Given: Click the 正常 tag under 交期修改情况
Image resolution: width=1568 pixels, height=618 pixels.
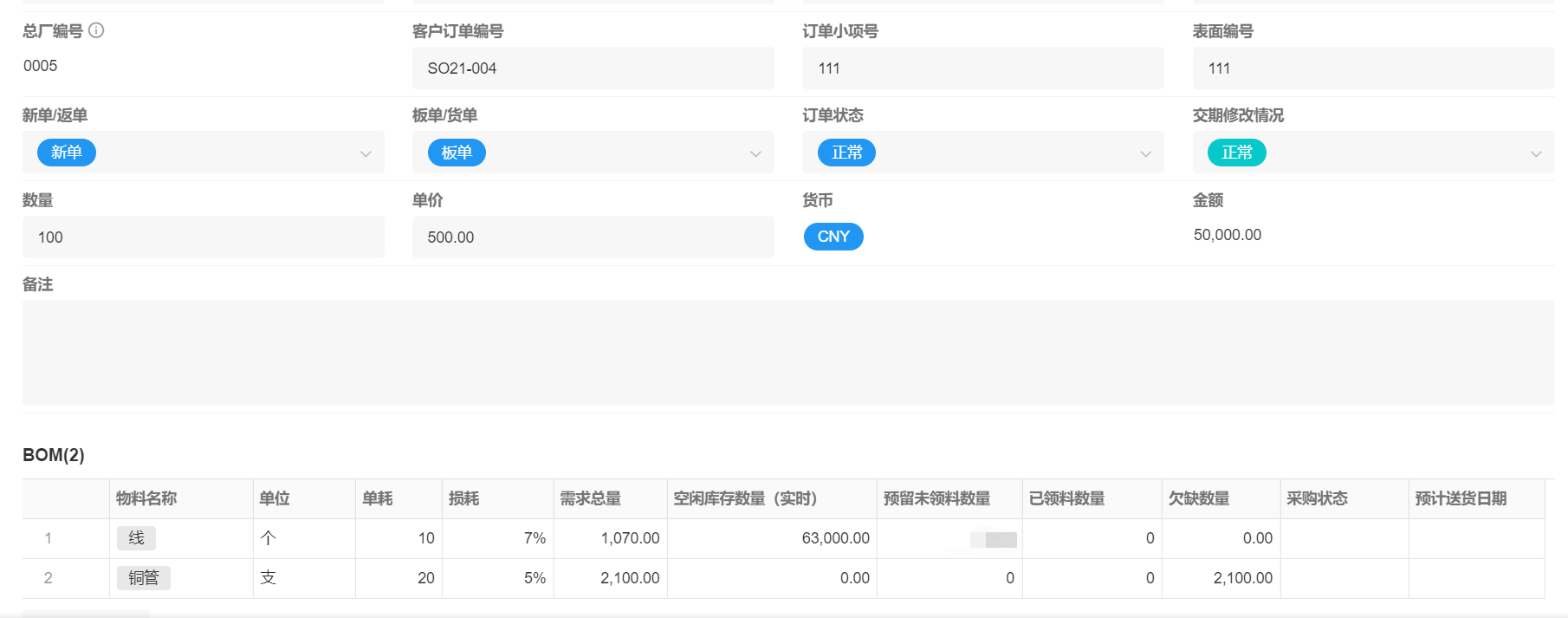Looking at the screenshot, I should pos(1237,153).
